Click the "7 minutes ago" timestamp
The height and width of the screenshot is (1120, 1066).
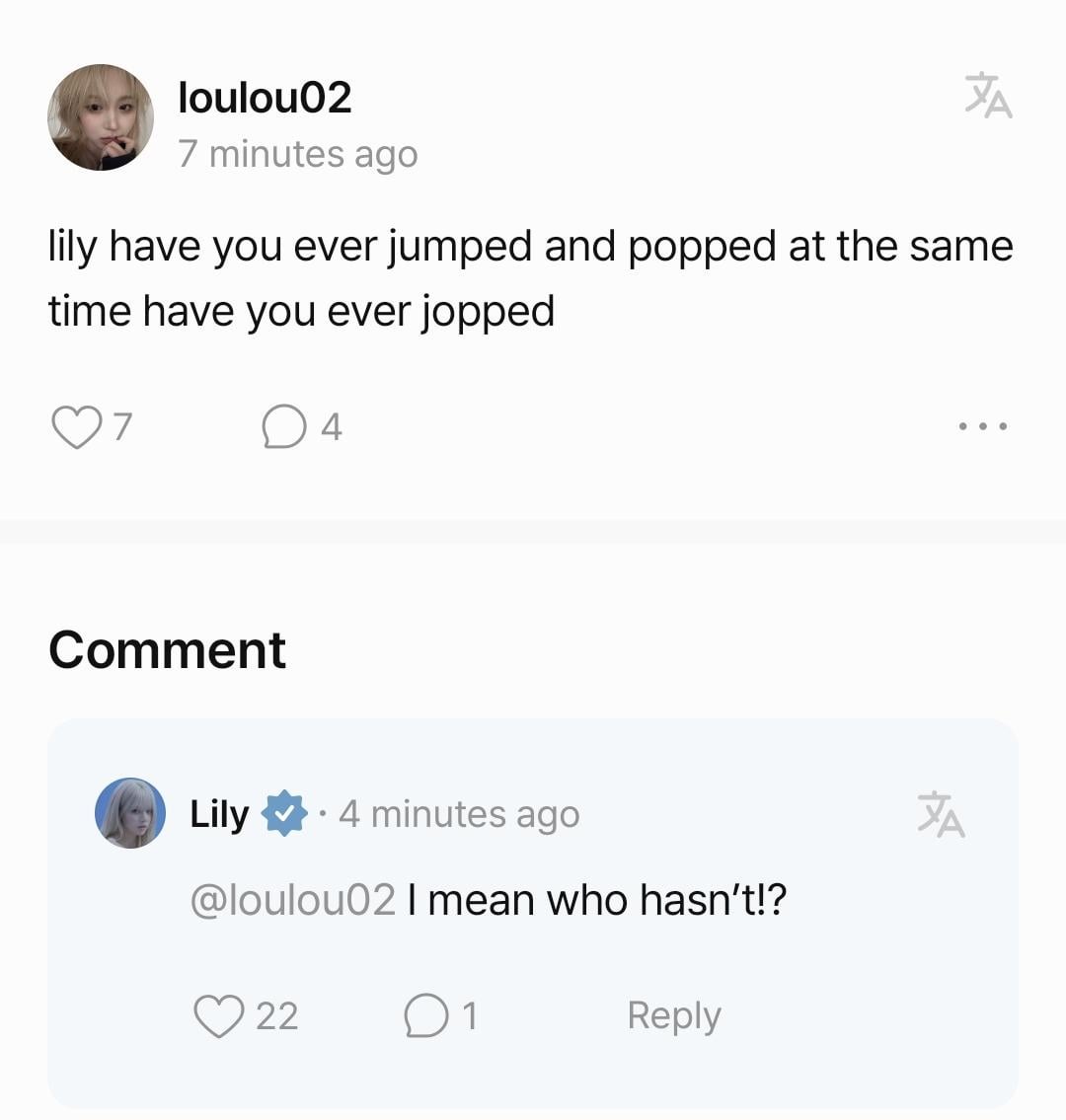[298, 154]
